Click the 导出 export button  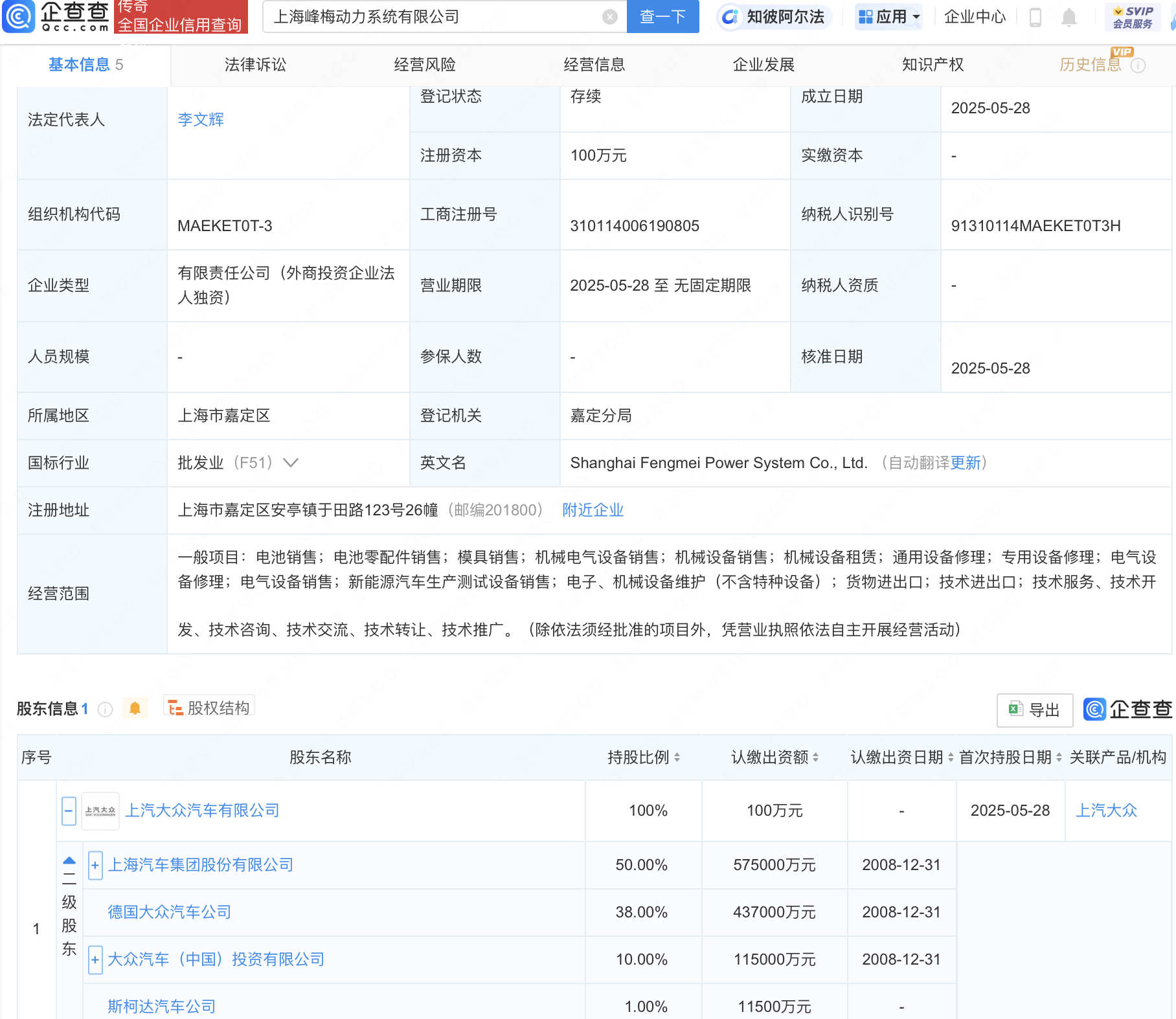point(1035,710)
